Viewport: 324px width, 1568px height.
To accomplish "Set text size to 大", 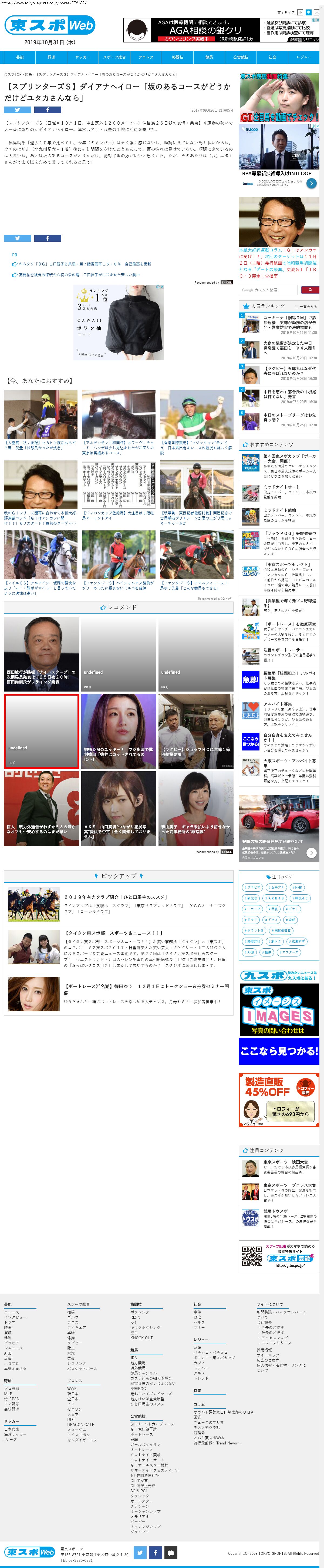I will (x=316, y=12).
